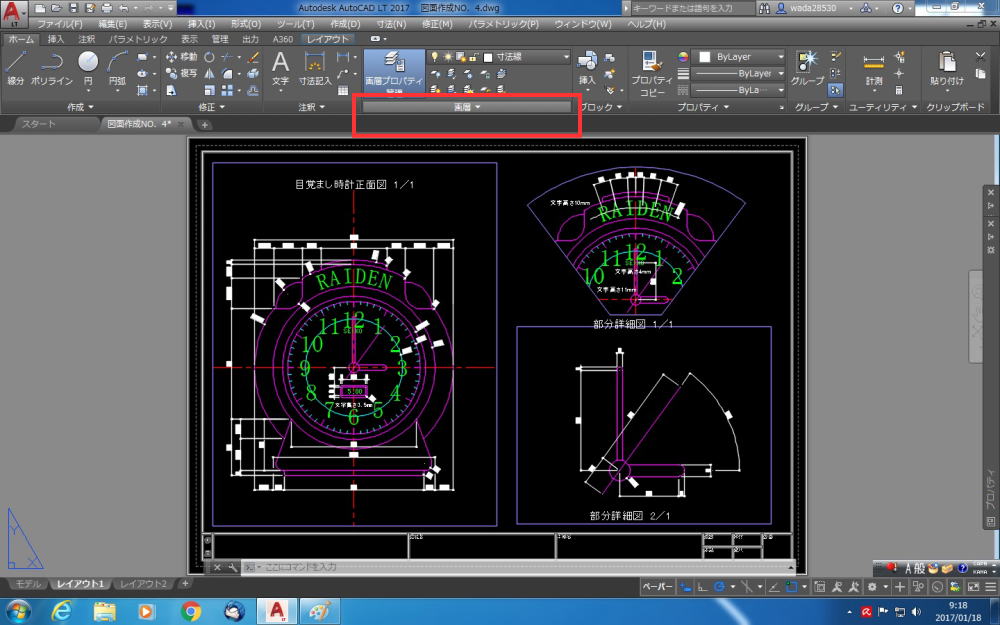Open the AutoCAD application menu (red A)
1000x625 pixels.
[x=14, y=13]
